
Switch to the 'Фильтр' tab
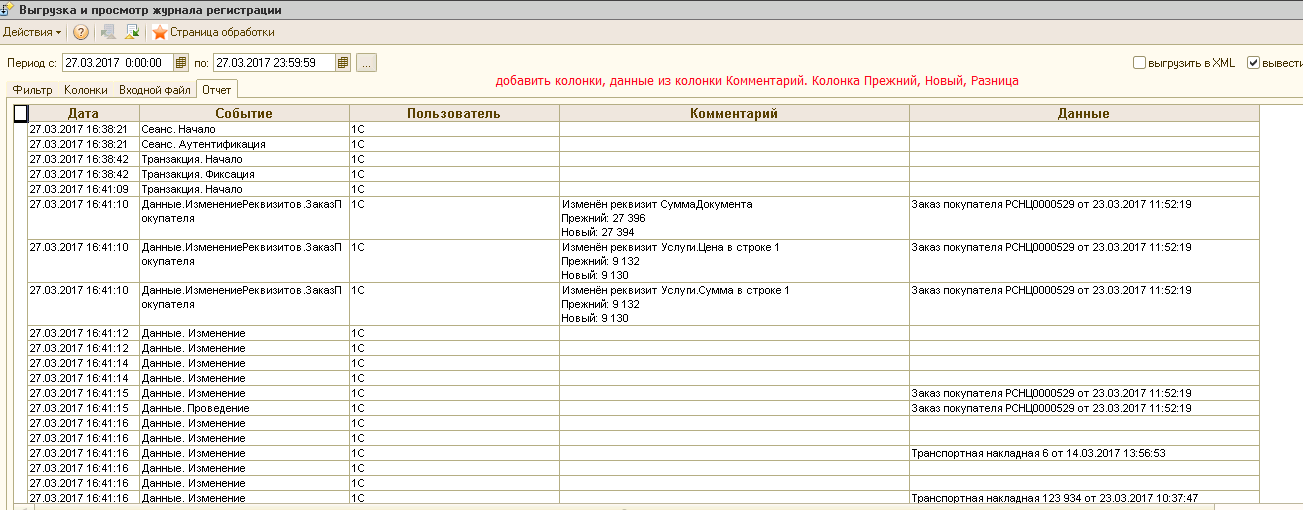33,90
